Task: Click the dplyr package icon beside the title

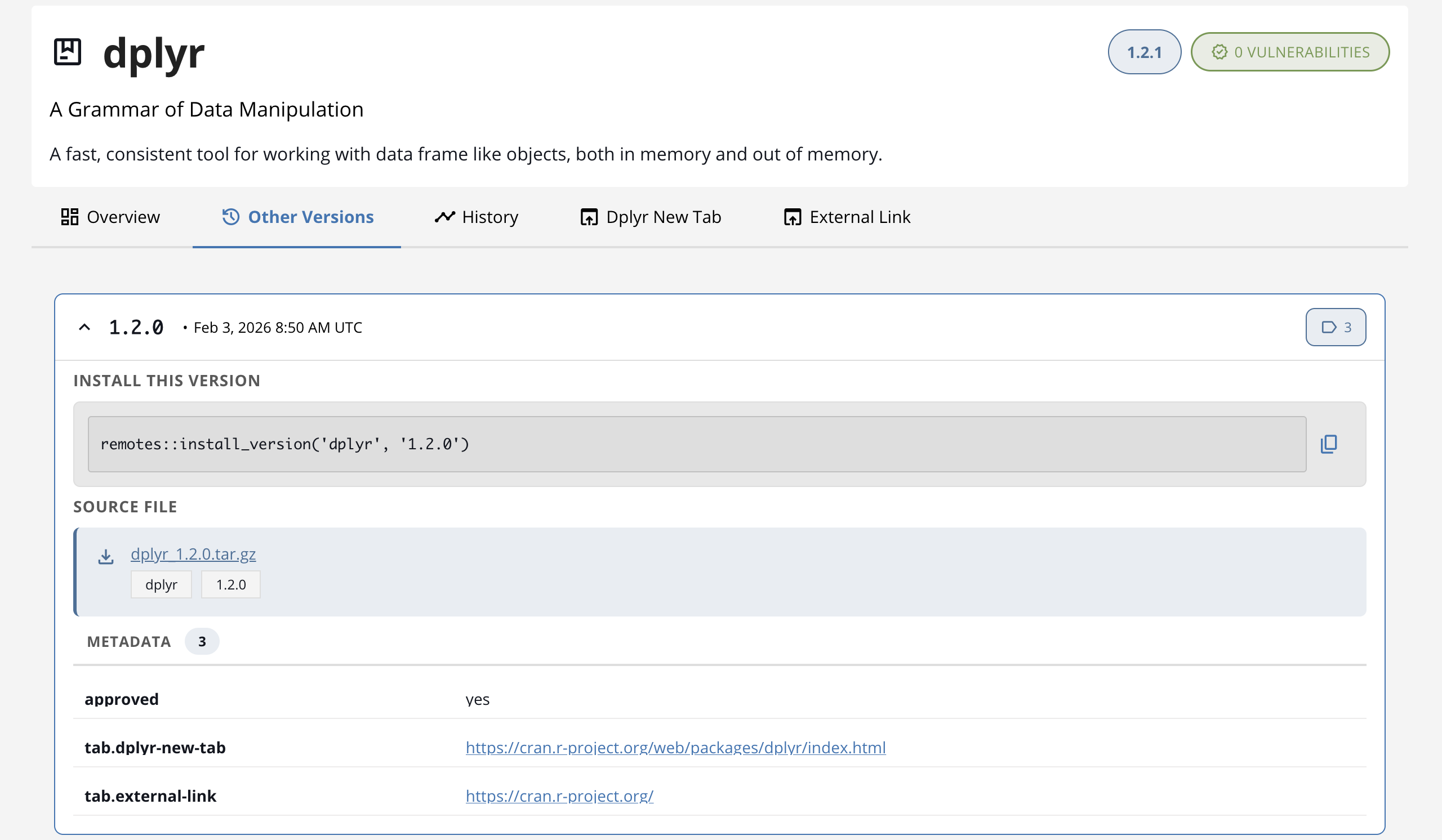Action: [68, 52]
